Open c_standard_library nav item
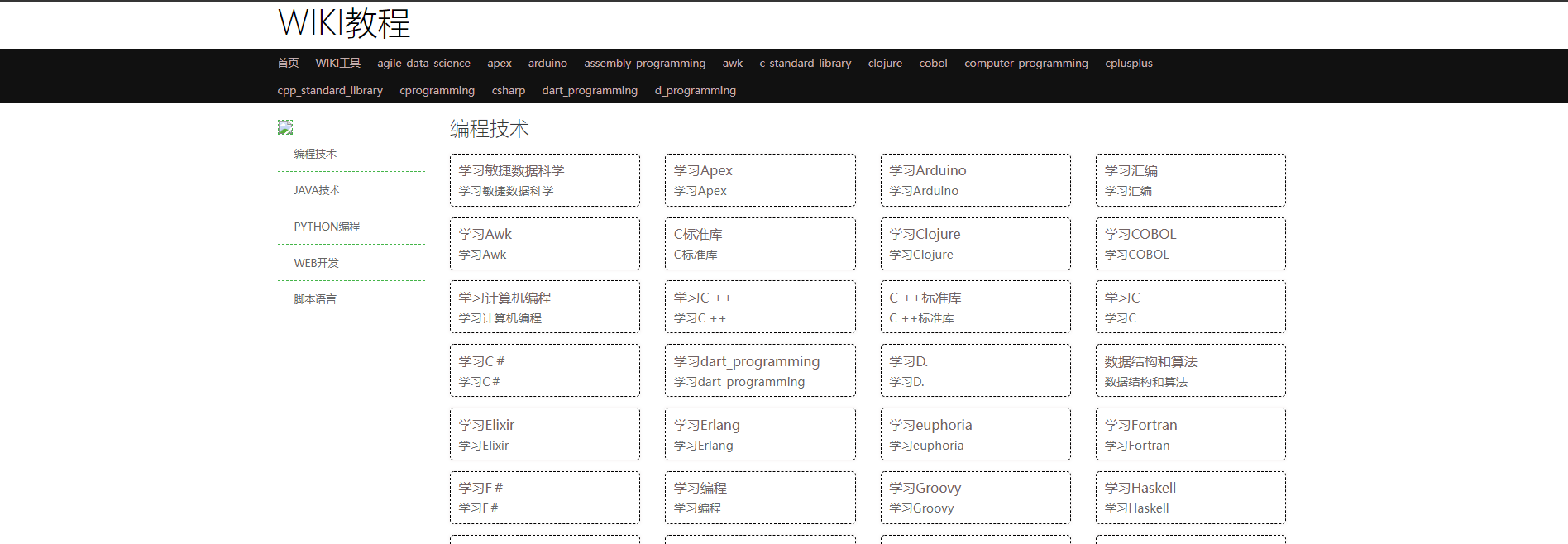The height and width of the screenshot is (544, 1568). point(806,63)
